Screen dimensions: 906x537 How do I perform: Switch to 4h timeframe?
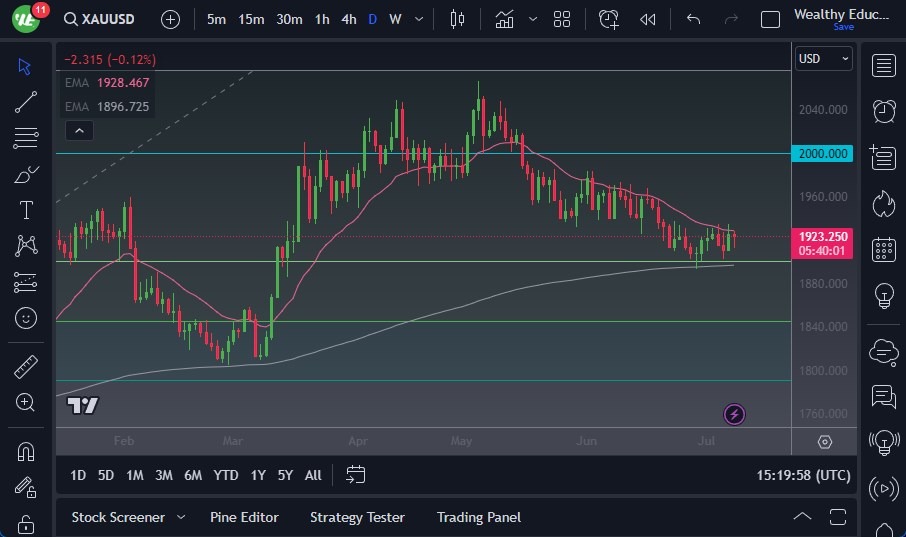click(x=348, y=19)
